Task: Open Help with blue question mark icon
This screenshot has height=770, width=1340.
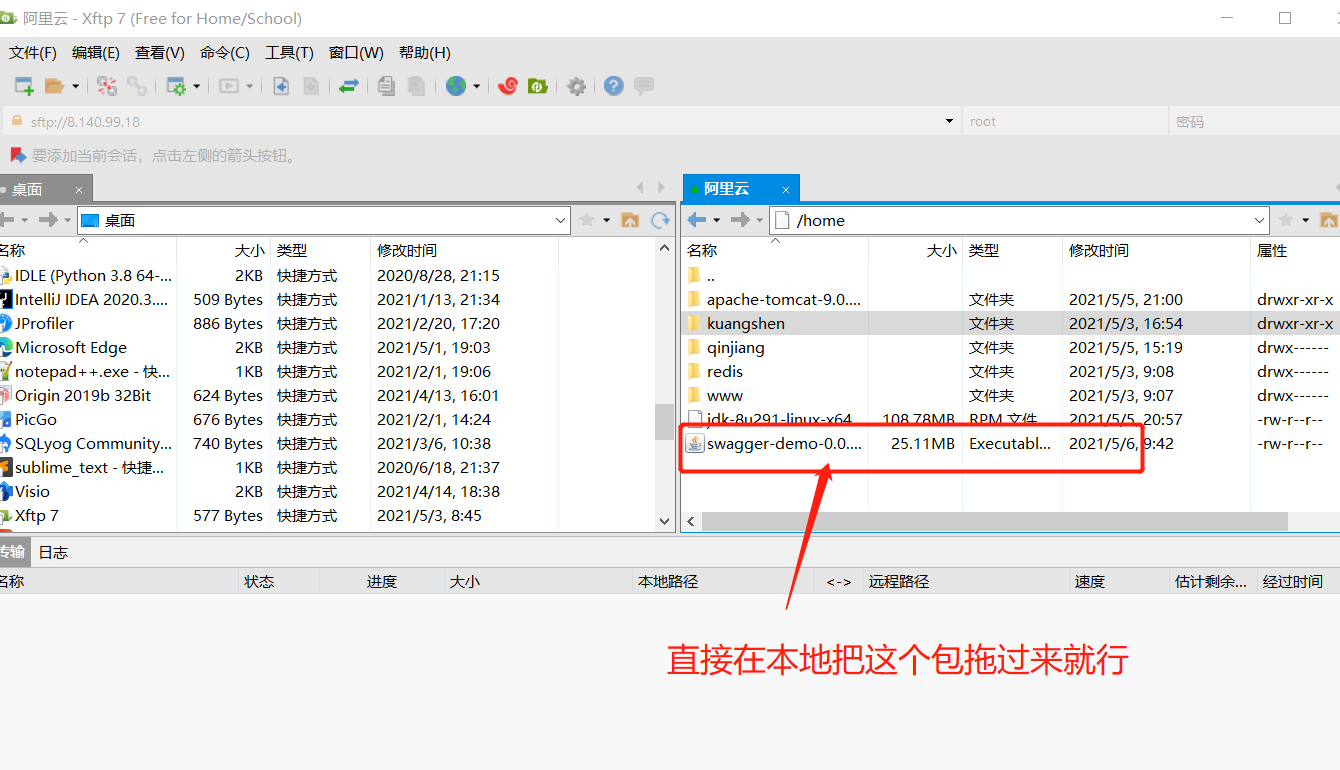Action: point(614,86)
